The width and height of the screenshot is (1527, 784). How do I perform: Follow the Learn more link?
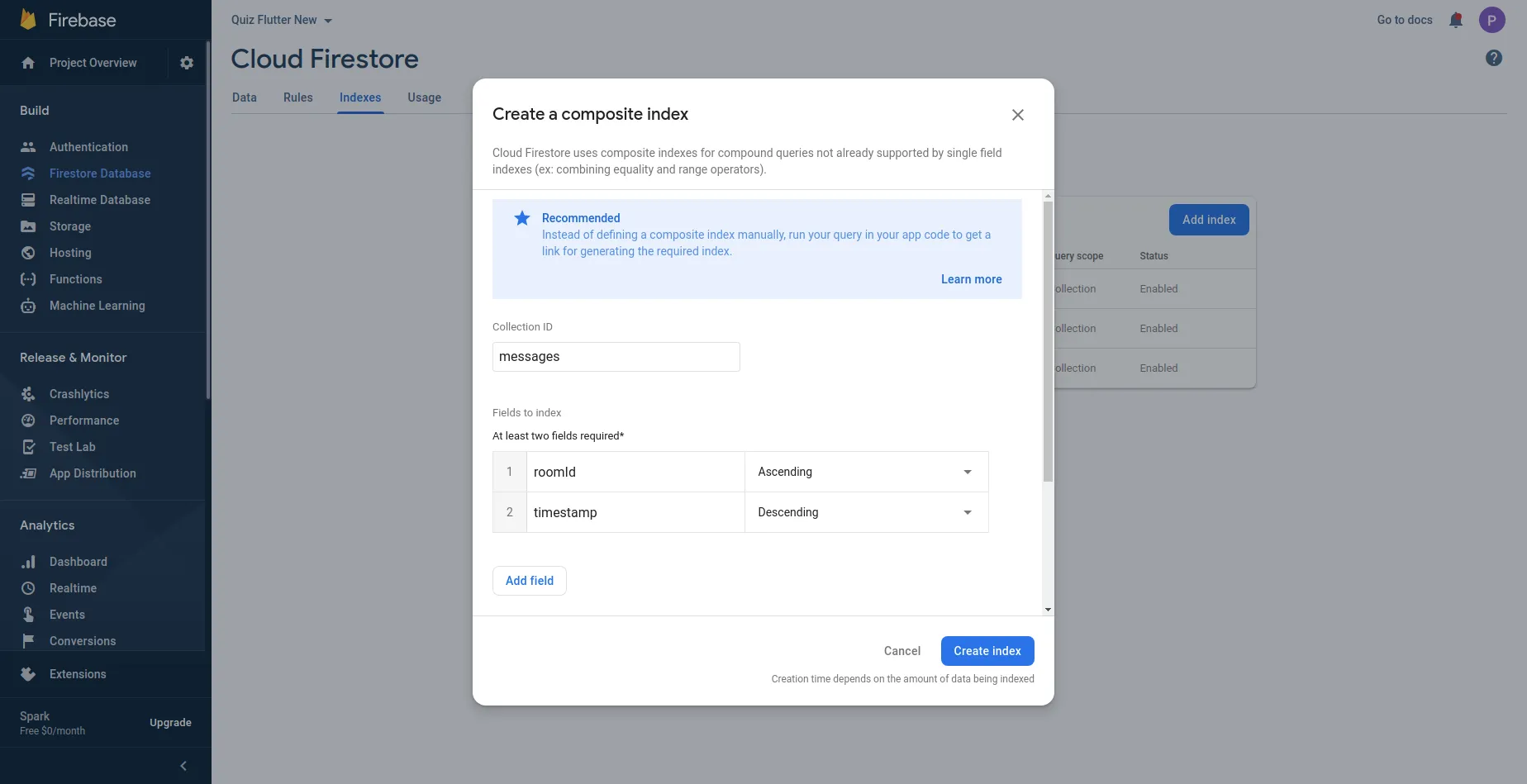pos(971,279)
